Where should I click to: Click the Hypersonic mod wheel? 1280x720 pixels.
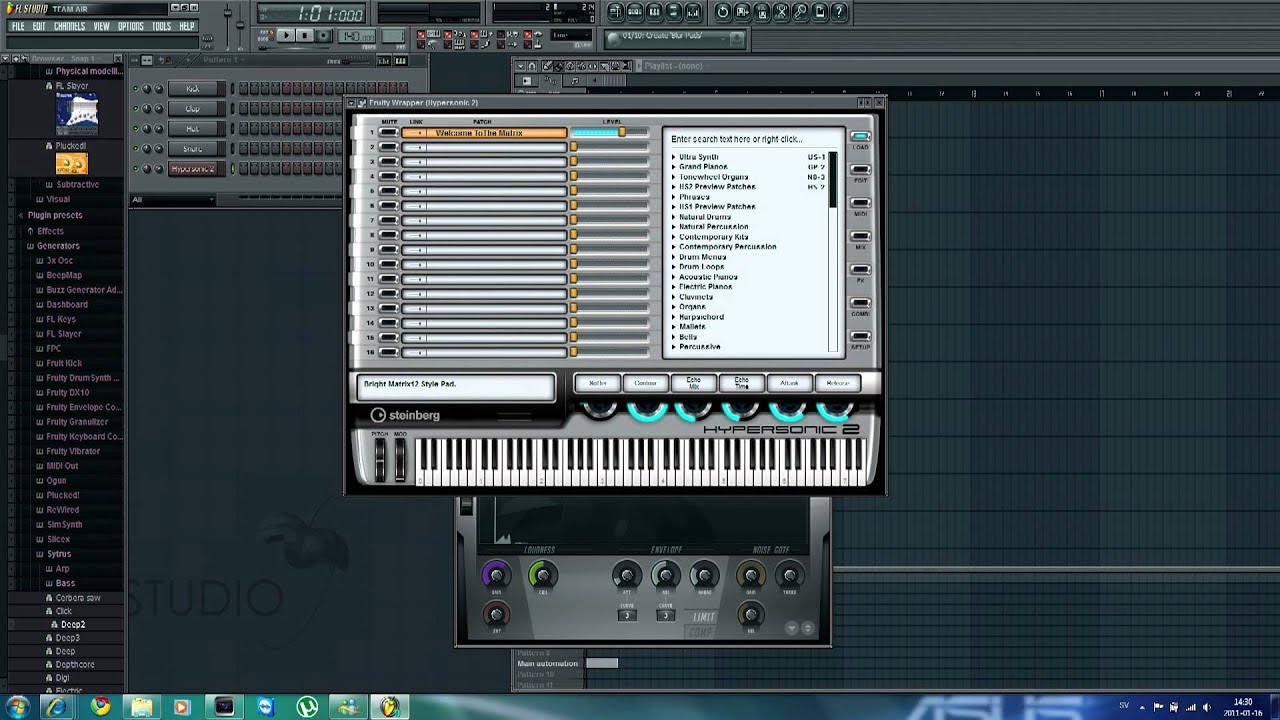[x=399, y=459]
